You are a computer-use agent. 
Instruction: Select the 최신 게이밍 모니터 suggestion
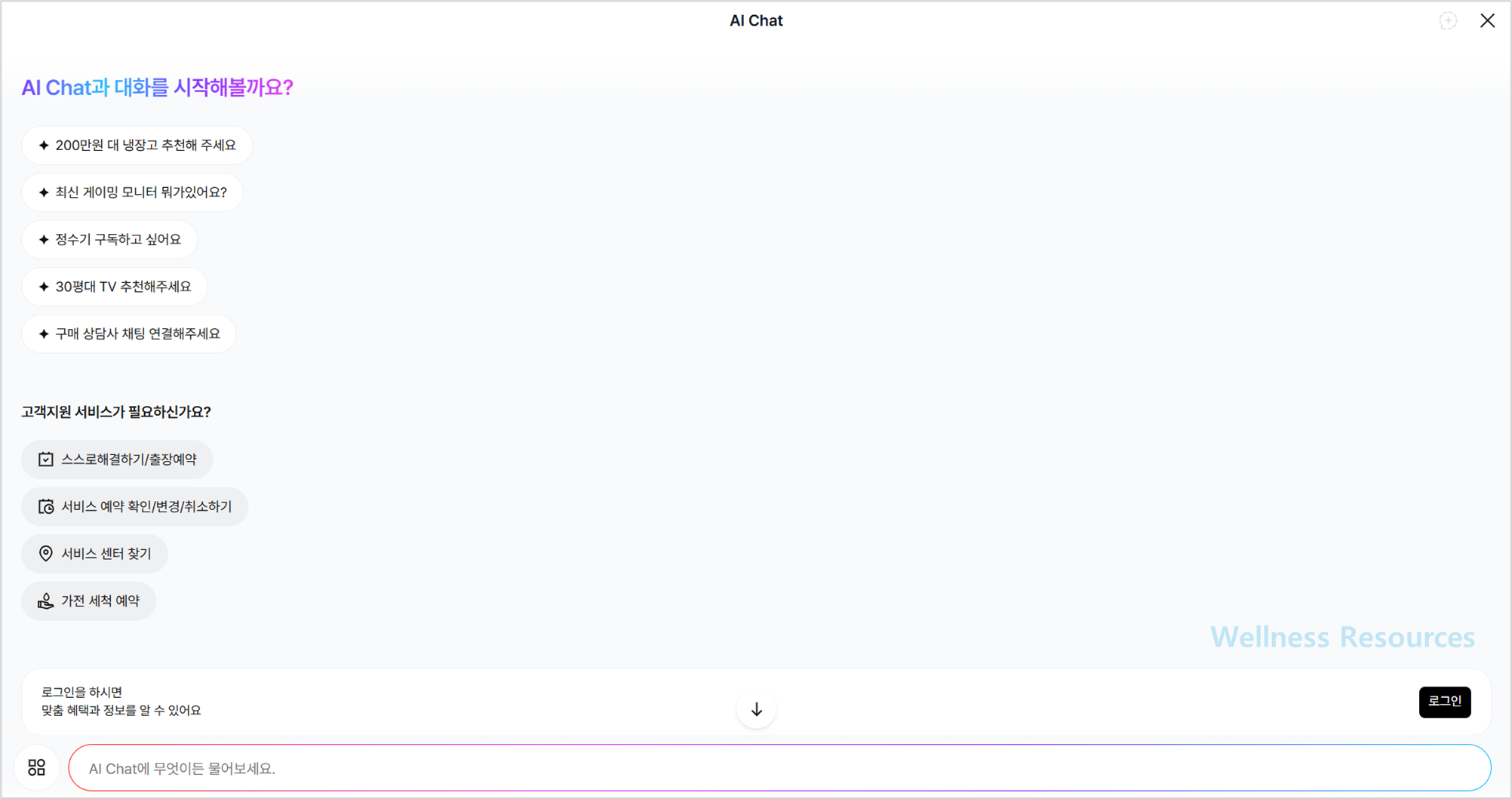[x=133, y=192]
